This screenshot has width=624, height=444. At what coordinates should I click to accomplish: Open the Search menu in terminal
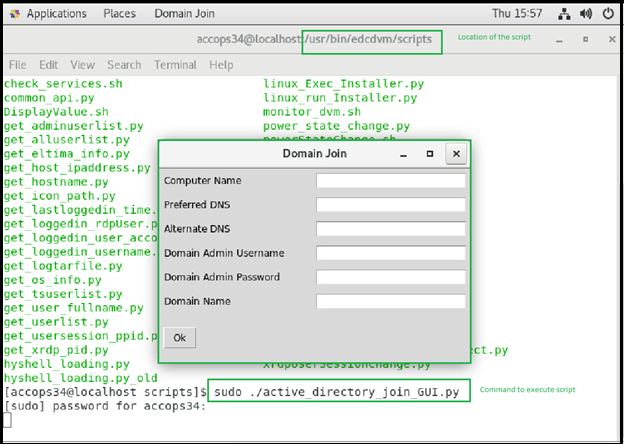[124, 64]
